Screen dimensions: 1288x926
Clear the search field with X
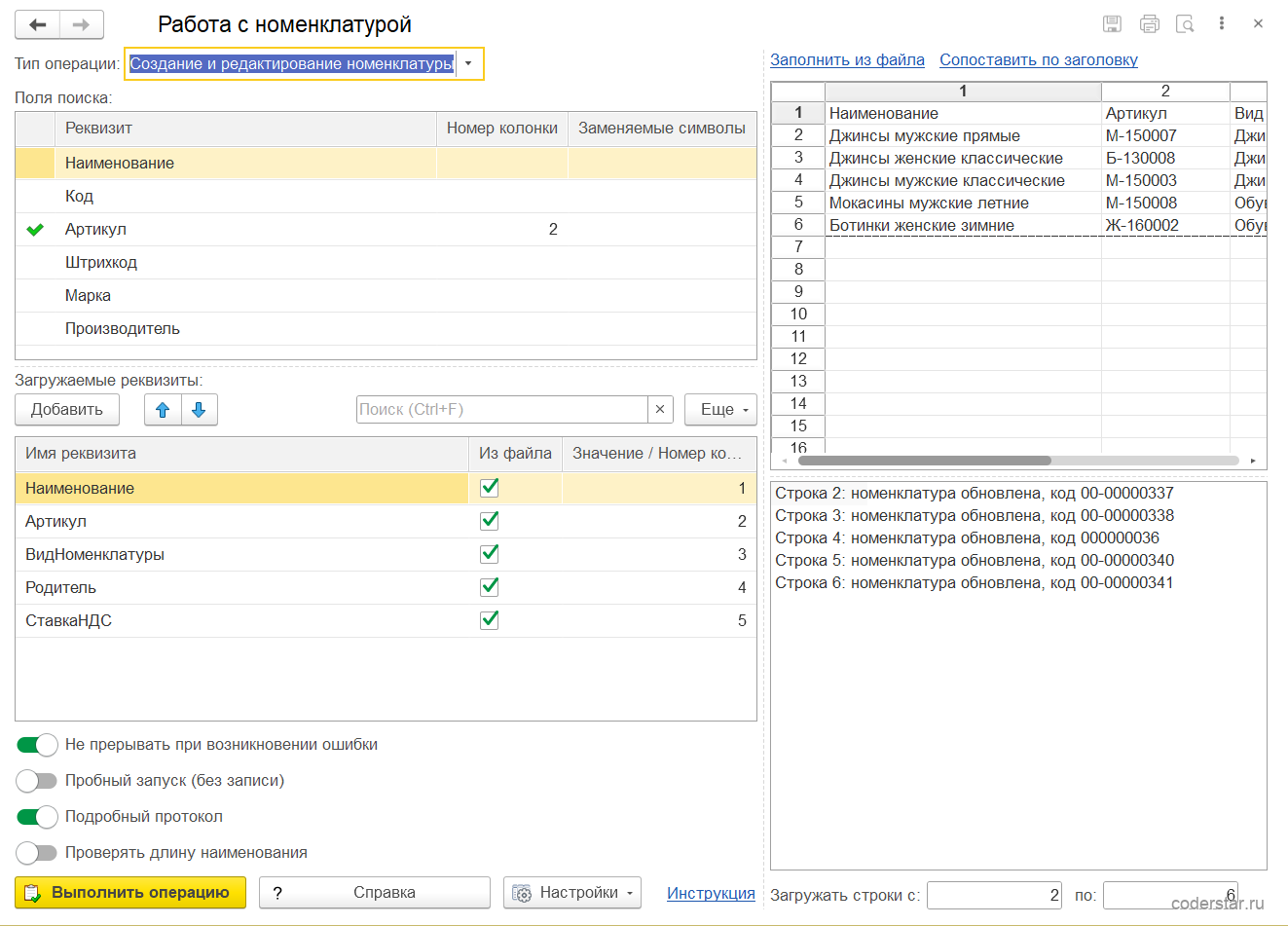660,409
